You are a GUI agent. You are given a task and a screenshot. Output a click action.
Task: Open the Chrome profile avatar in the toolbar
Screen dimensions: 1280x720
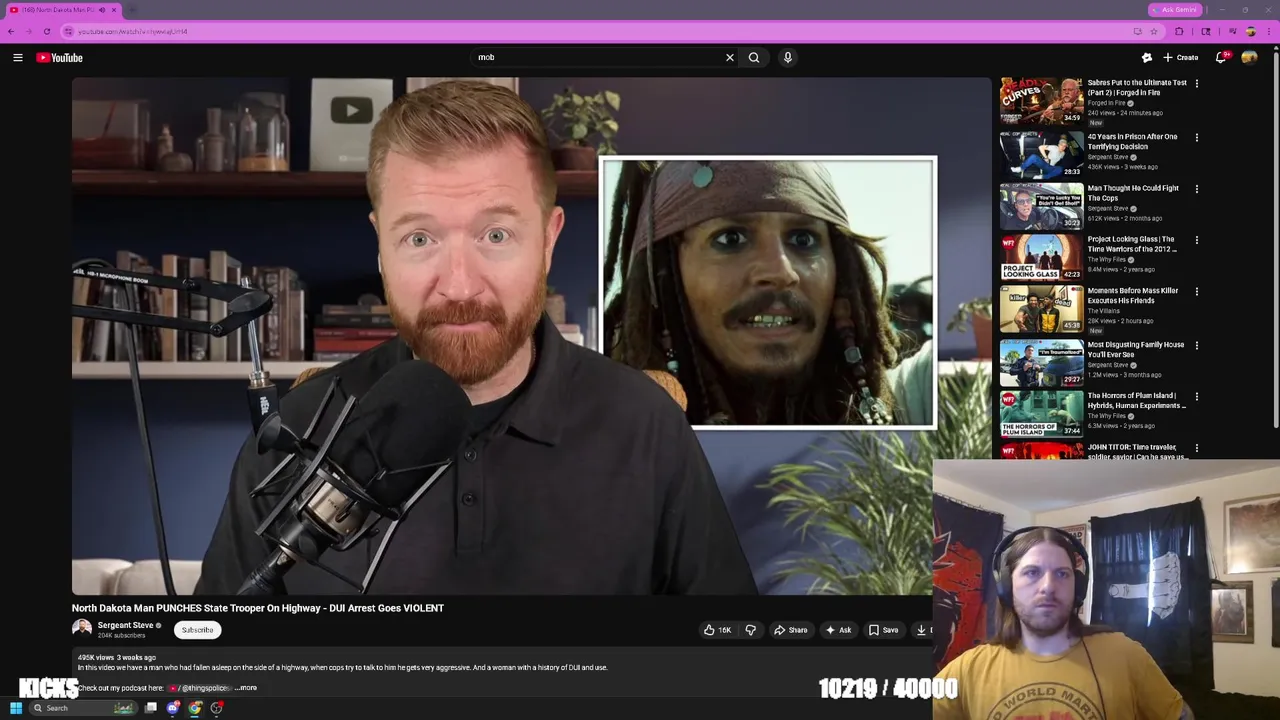click(x=1250, y=31)
